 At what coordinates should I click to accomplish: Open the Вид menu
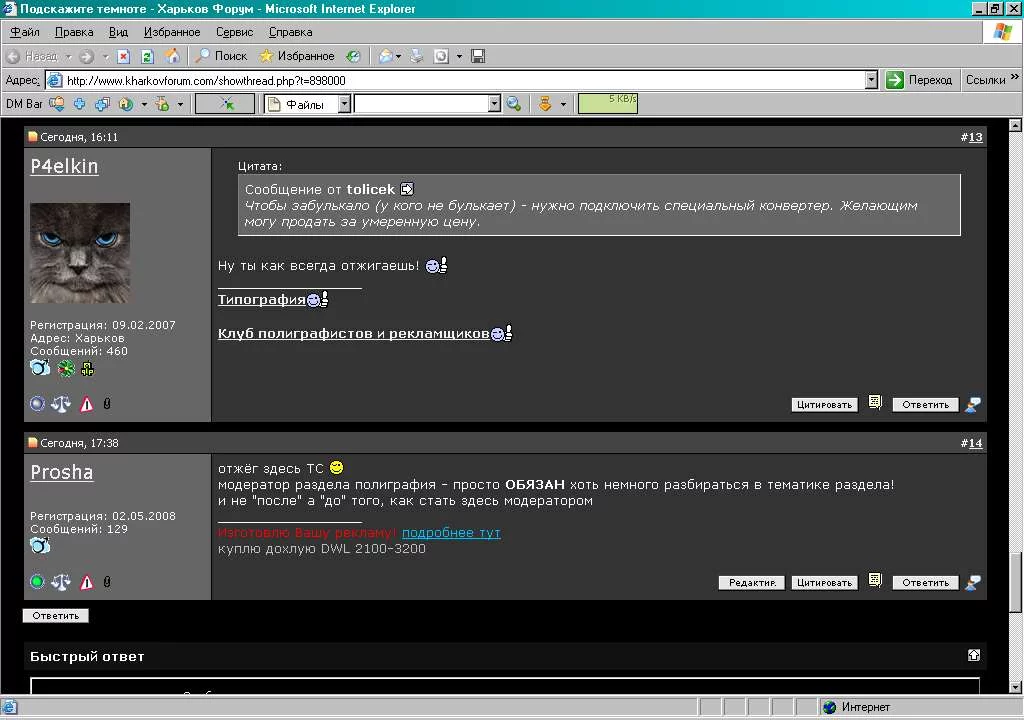click(118, 32)
